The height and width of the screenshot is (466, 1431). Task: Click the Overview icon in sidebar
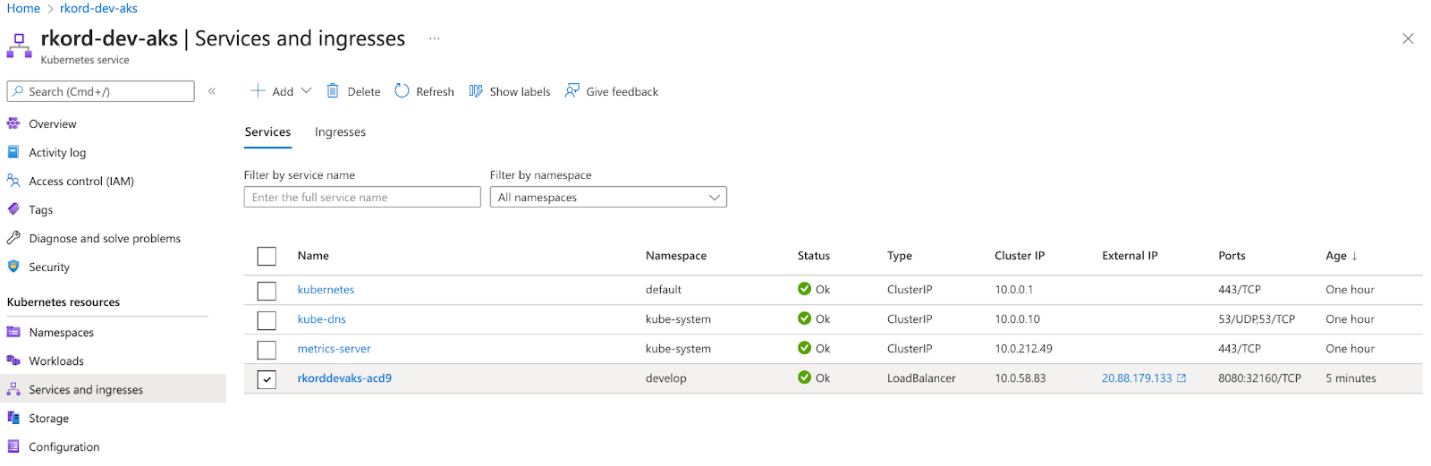point(13,124)
